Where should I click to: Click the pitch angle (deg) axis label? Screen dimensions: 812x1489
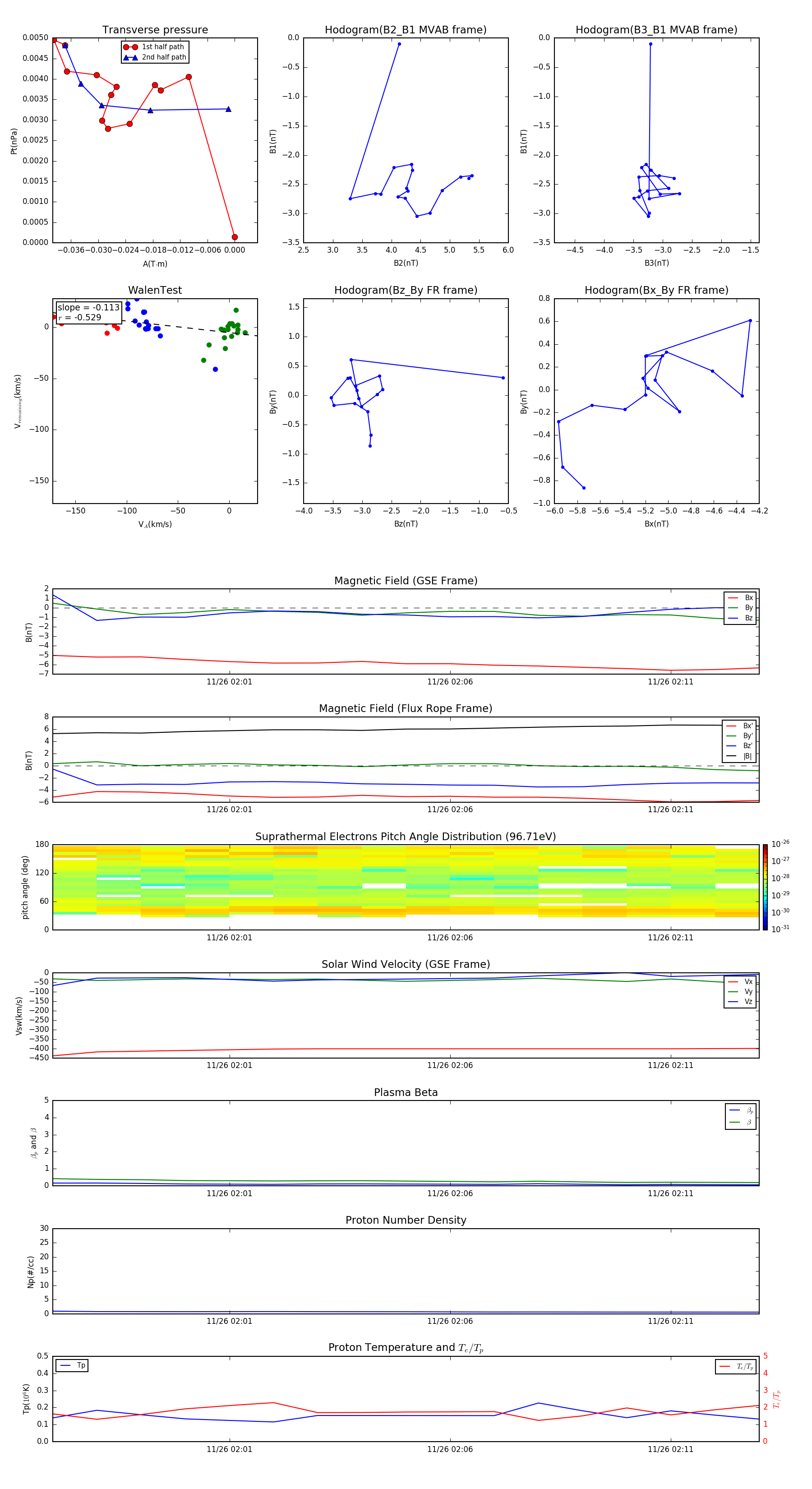point(25,887)
